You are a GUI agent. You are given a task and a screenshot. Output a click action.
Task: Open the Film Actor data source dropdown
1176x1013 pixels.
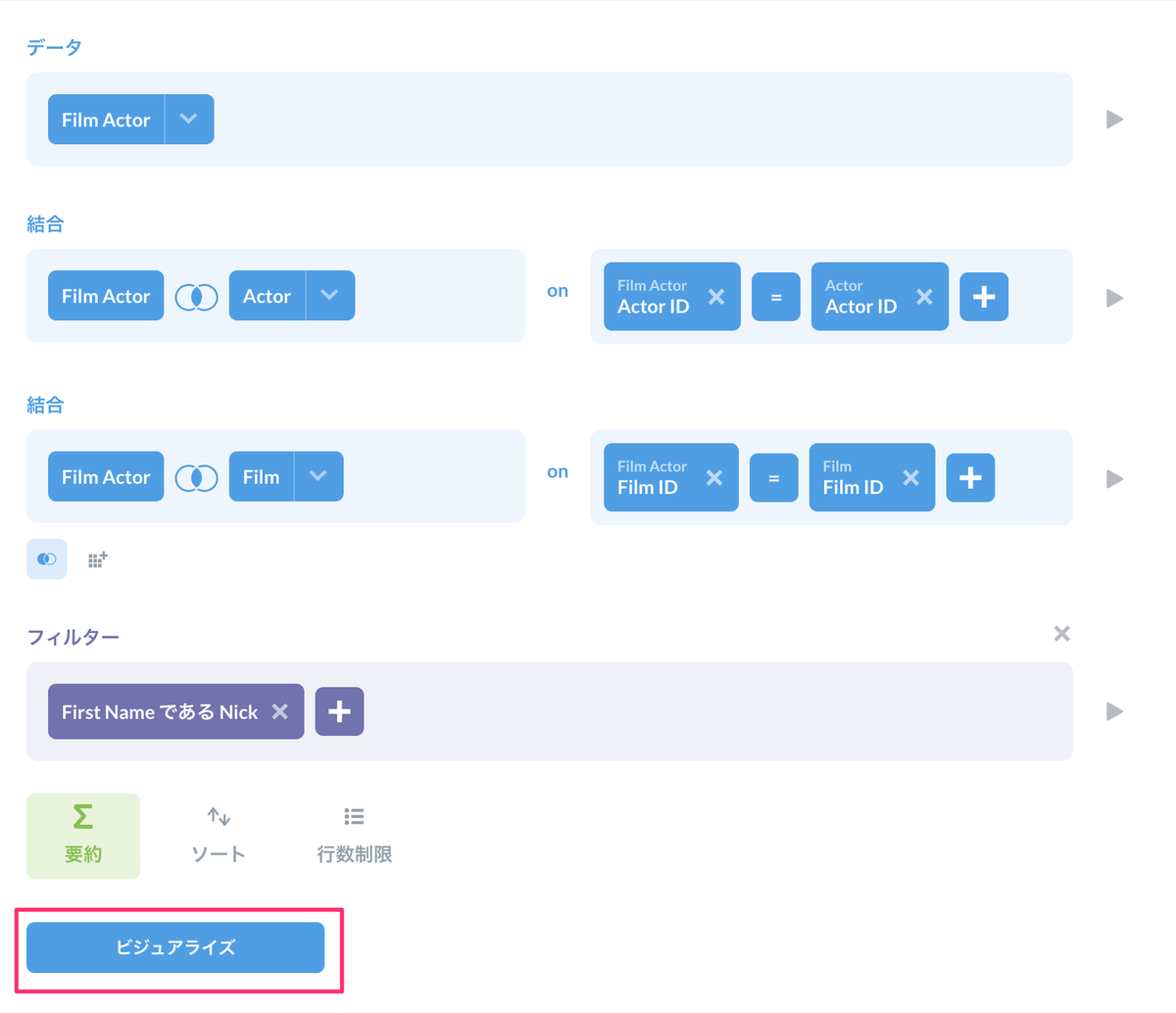[189, 120]
